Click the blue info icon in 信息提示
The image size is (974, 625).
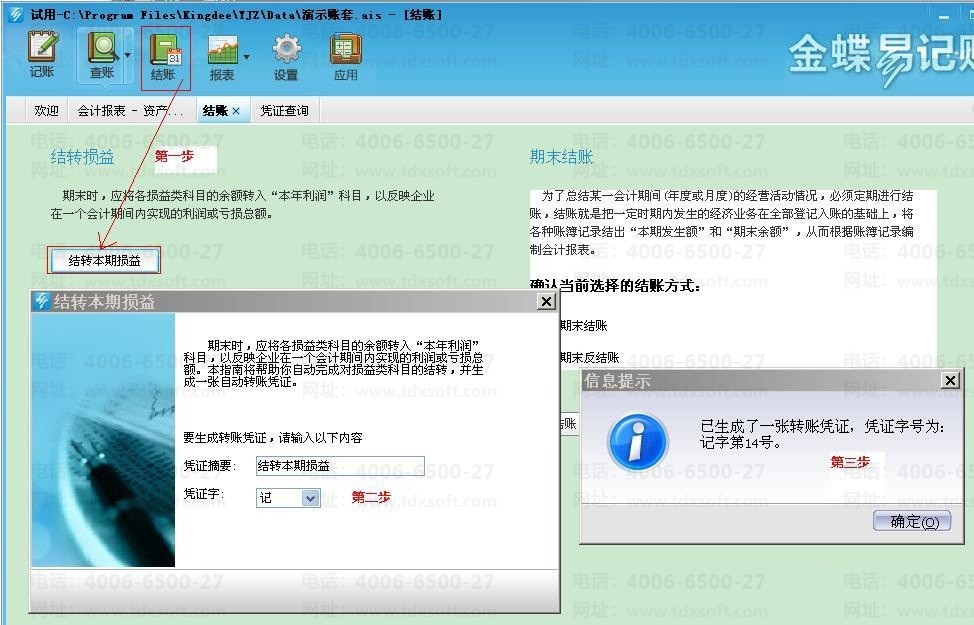(x=639, y=441)
